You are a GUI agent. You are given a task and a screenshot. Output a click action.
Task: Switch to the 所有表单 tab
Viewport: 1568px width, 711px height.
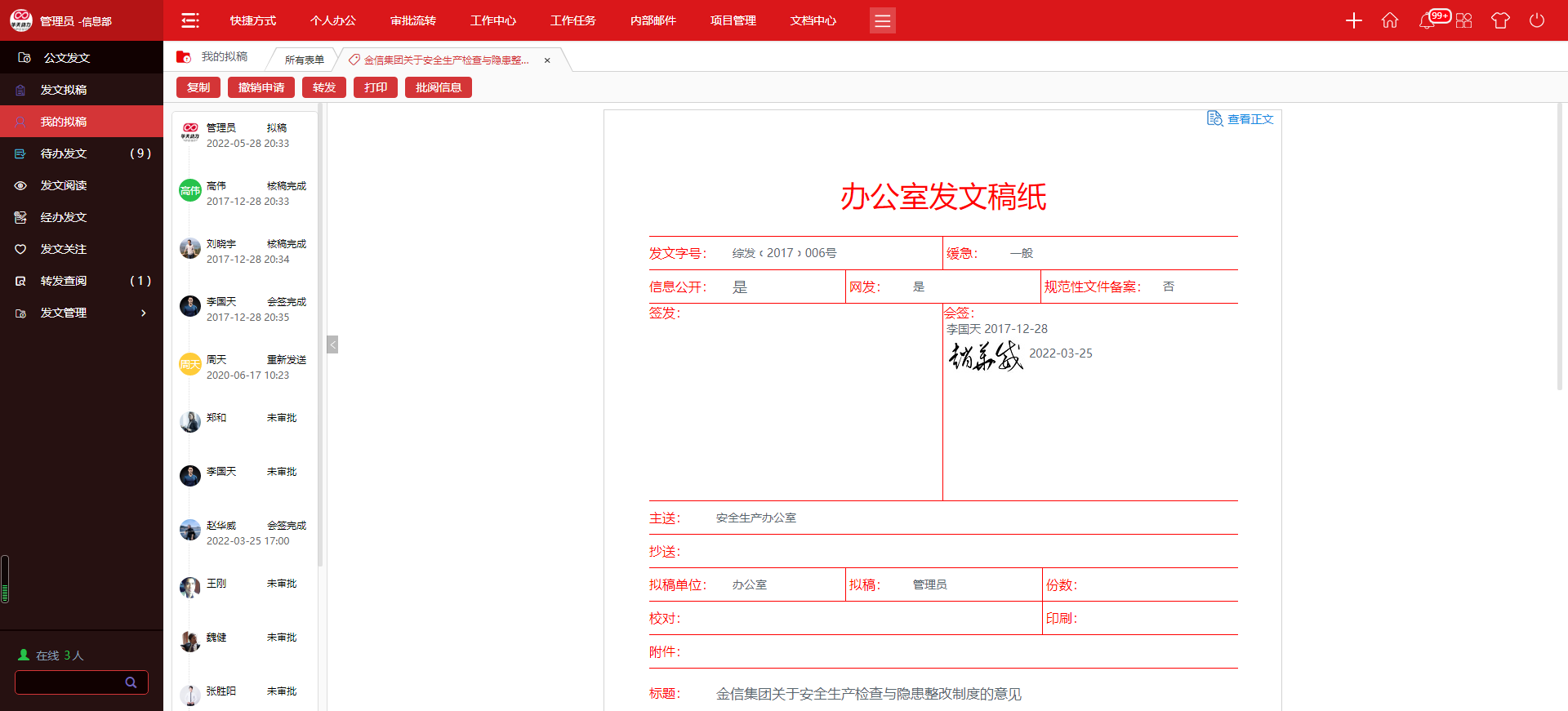pos(304,60)
